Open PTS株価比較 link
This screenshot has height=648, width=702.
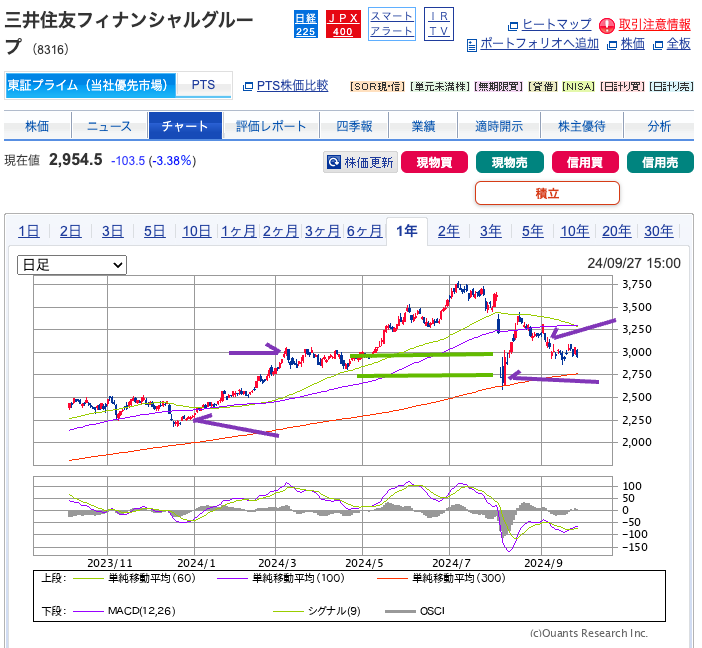pos(292,86)
